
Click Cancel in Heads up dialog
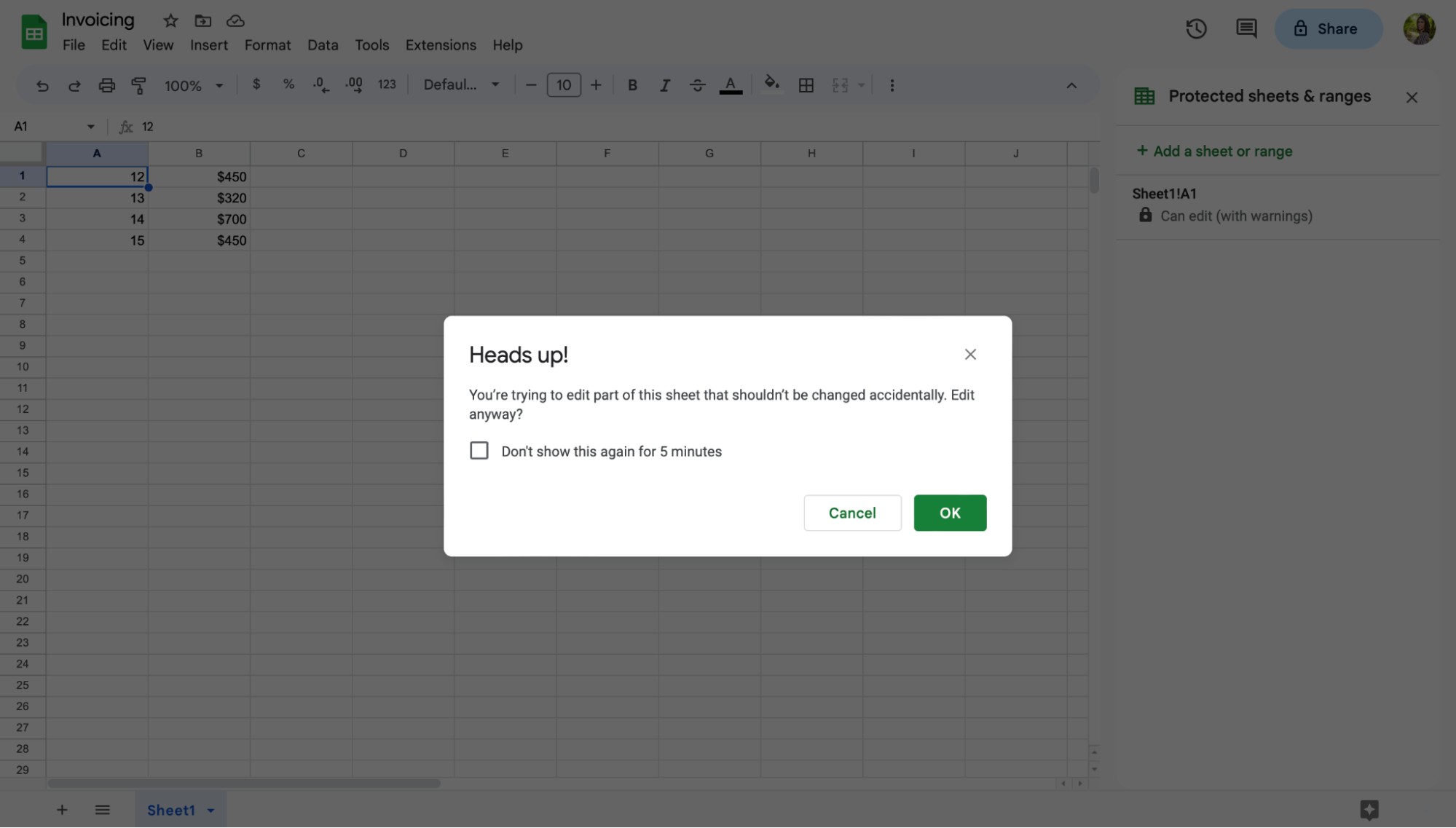[852, 513]
